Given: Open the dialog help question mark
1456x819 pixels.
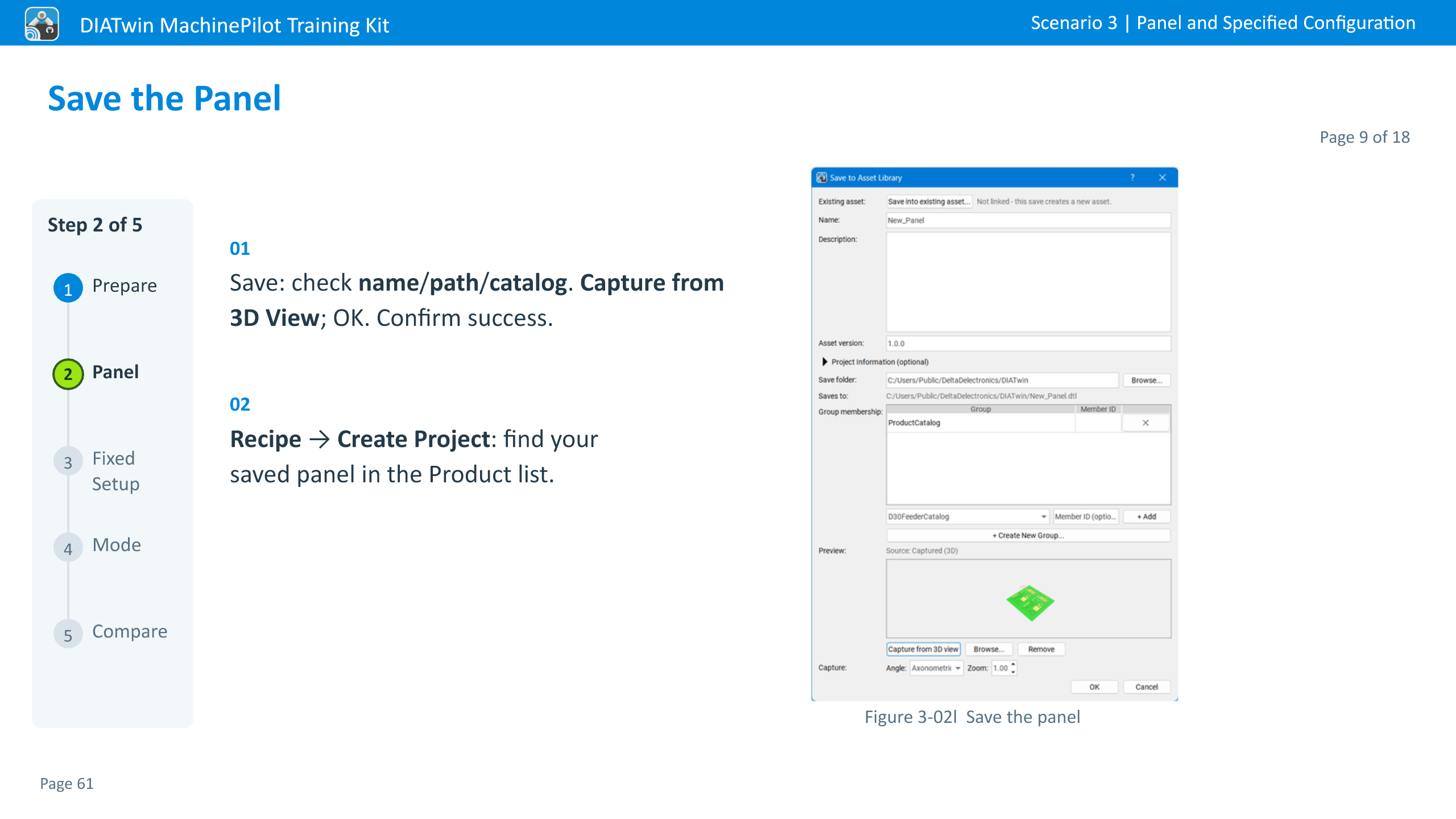Looking at the screenshot, I should click(x=1132, y=177).
